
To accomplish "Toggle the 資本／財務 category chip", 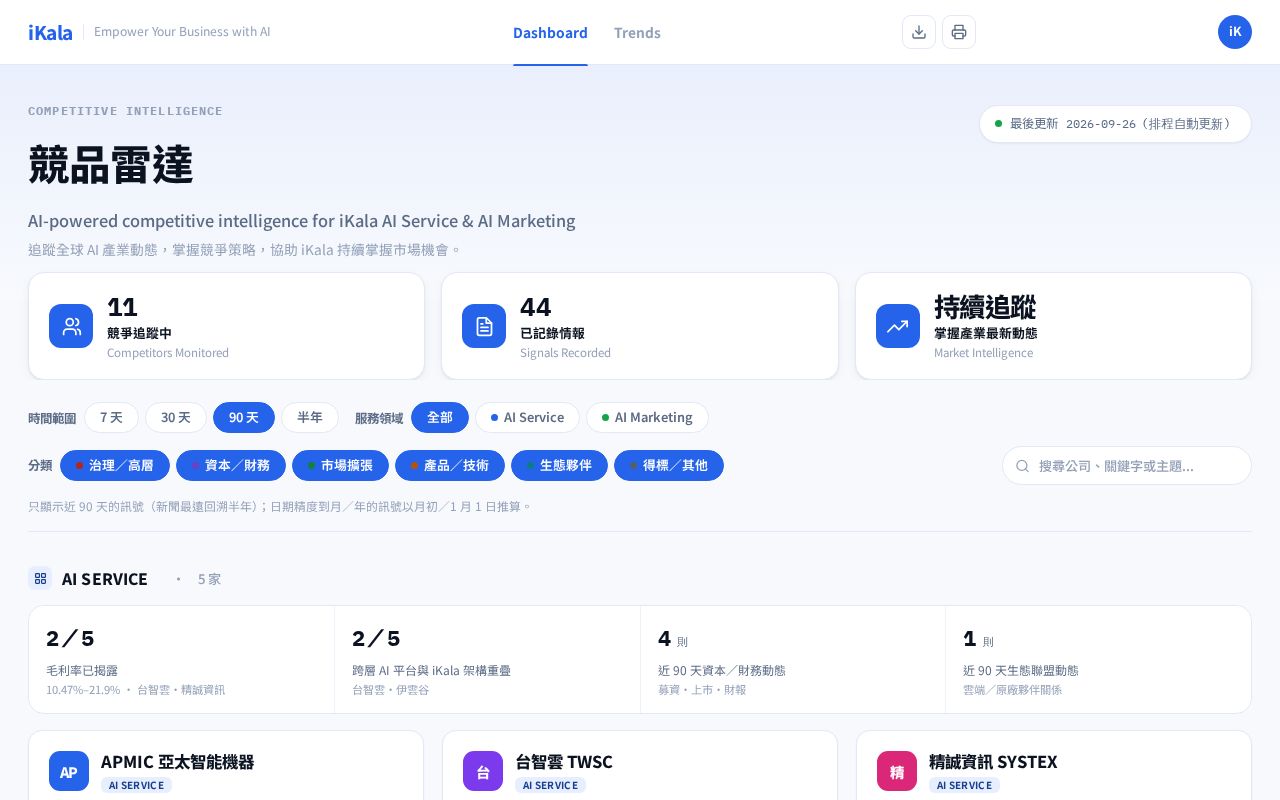I will click(x=231, y=465).
